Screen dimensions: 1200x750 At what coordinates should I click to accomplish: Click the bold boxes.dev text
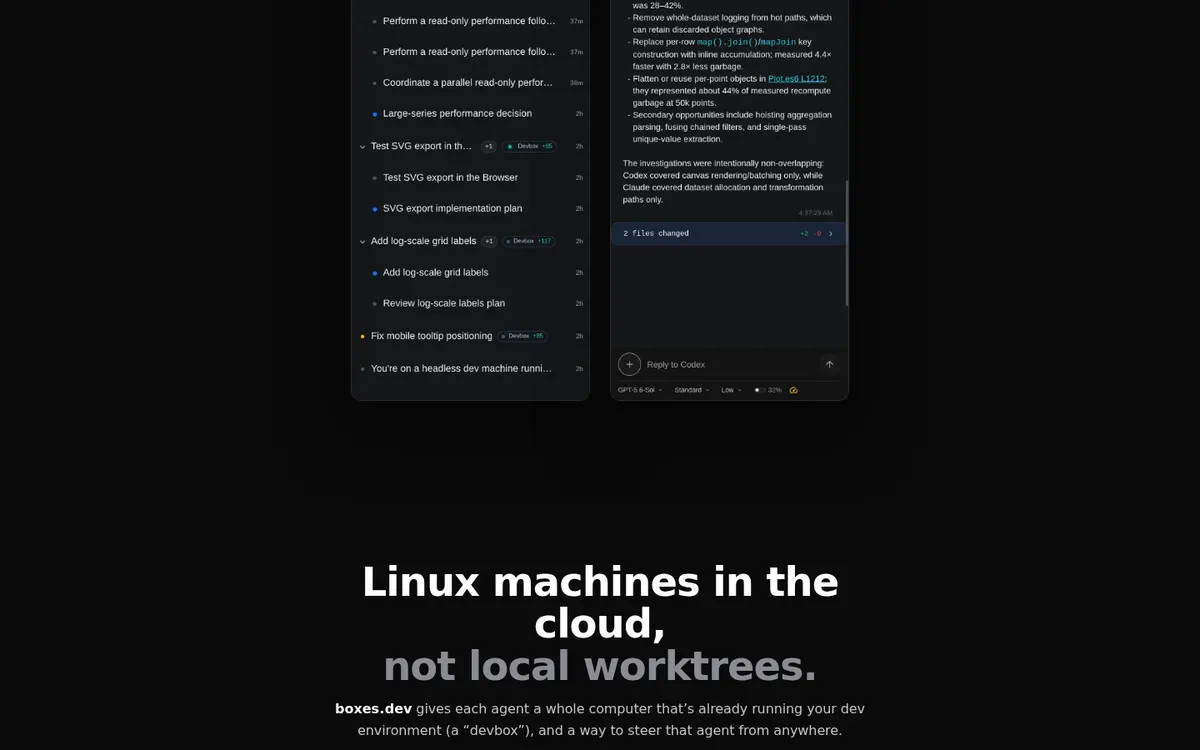tap(373, 708)
